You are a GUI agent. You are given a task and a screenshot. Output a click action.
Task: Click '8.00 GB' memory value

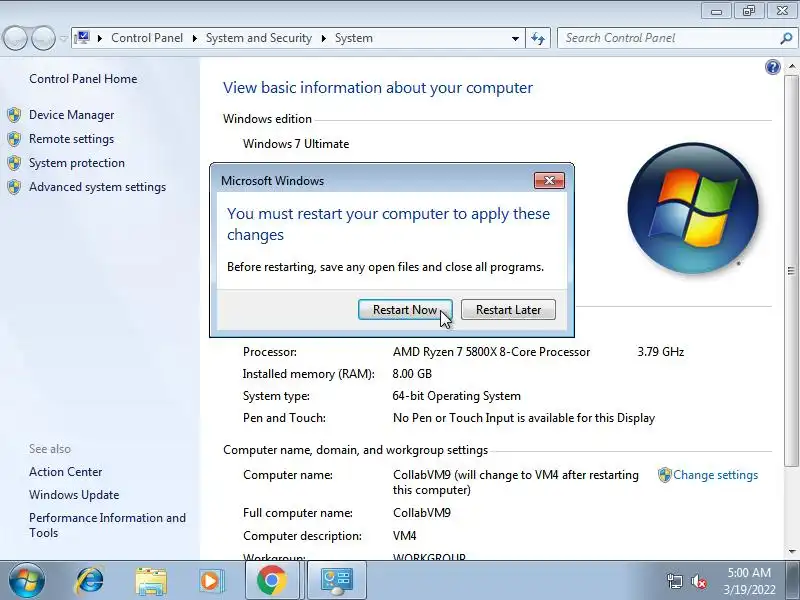pyautogui.click(x=412, y=374)
